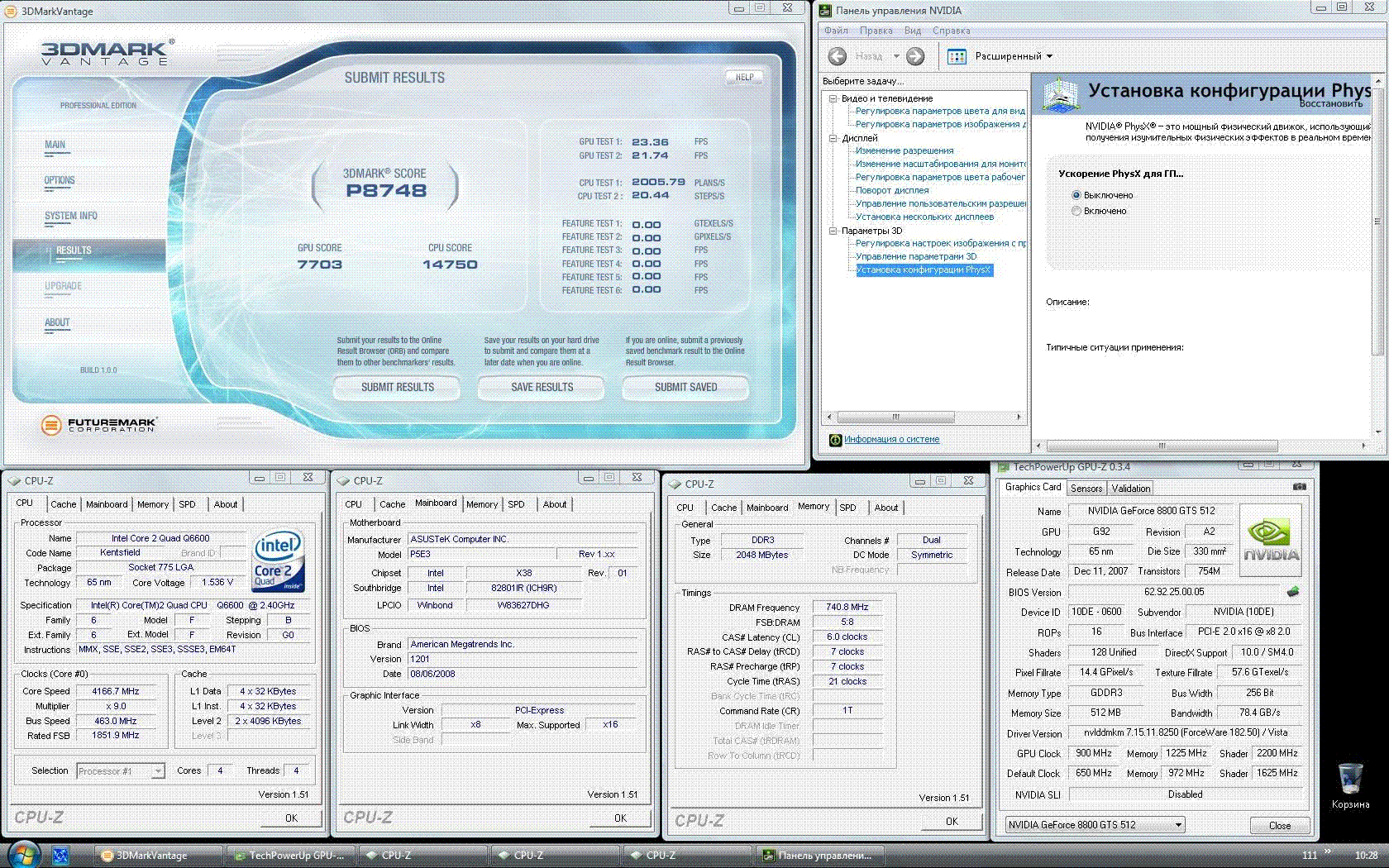This screenshot has height=868, width=1389.
Task: Click the Core Speed 4166.7 MHz value
Action: tap(116, 691)
